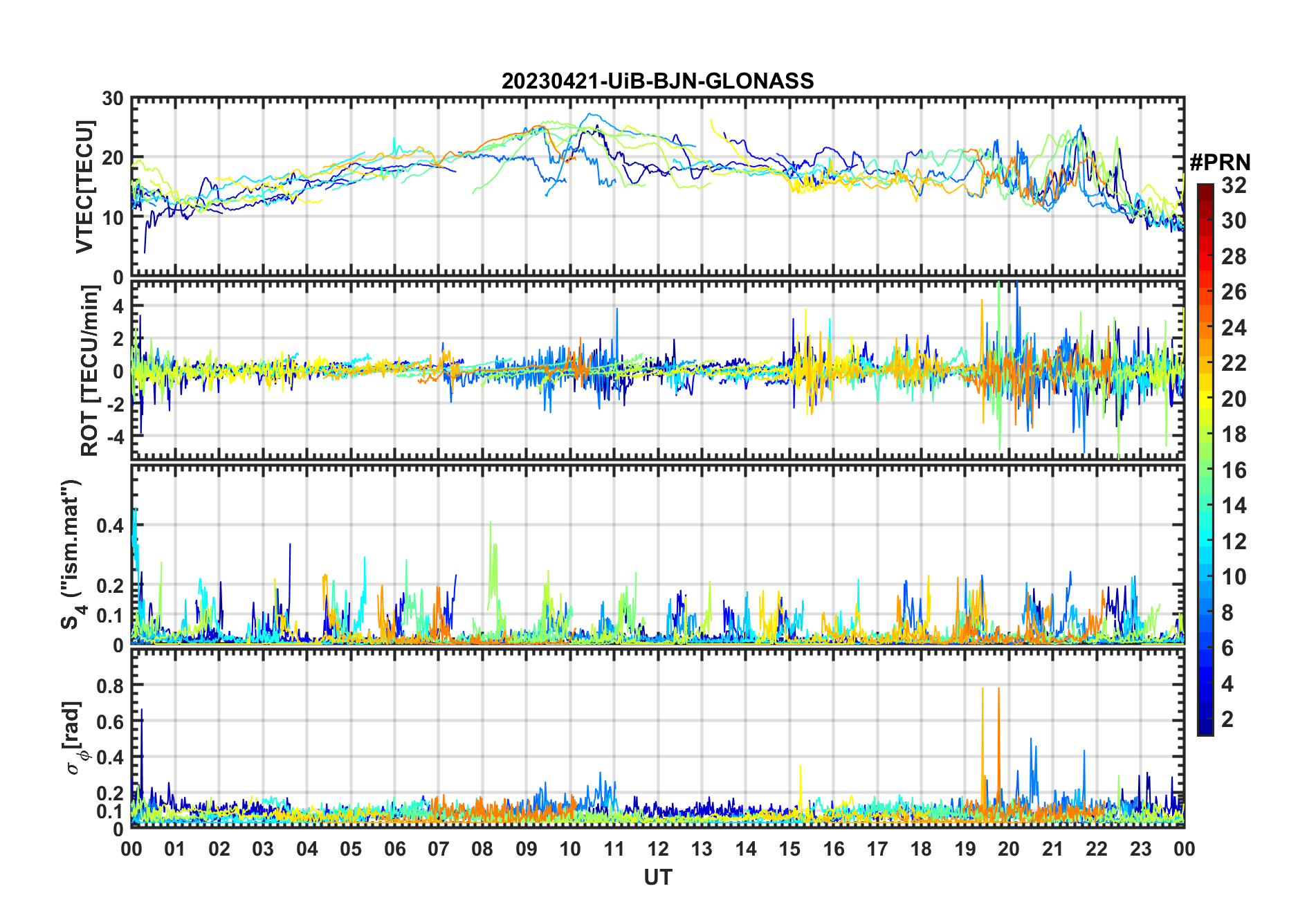1316x920 pixels.
Task: Click x-axis tick label 12
Action: coord(657,849)
